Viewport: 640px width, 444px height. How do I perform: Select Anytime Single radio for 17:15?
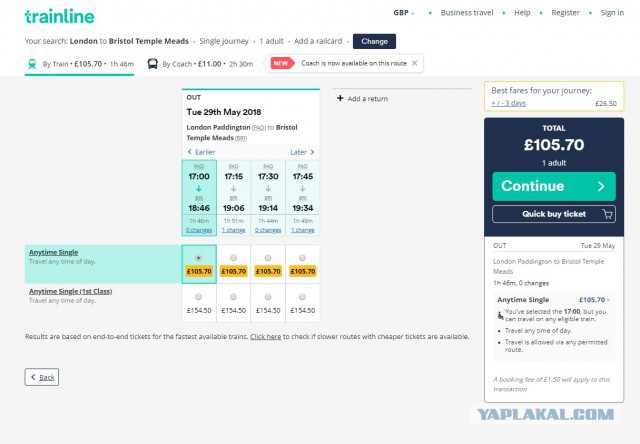click(233, 258)
